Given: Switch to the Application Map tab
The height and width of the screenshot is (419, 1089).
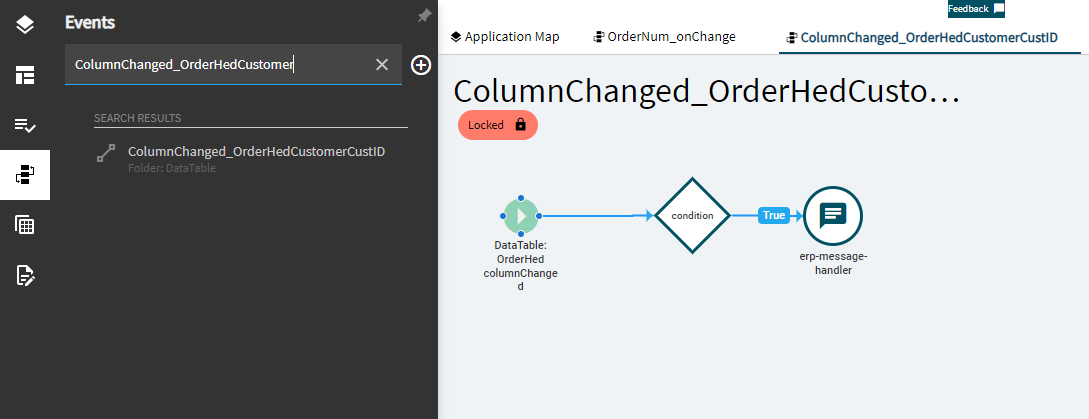Looking at the screenshot, I should click(505, 37).
